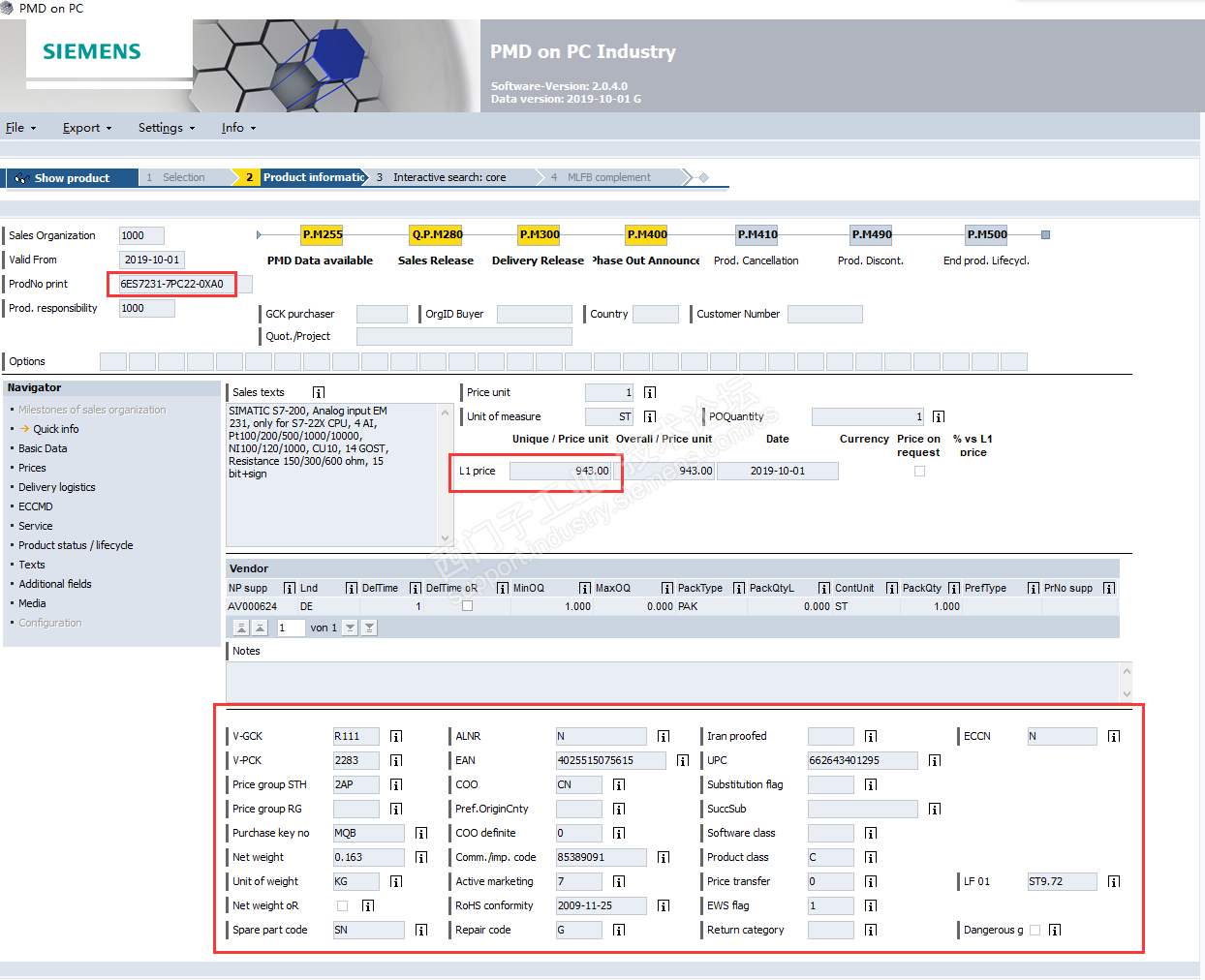Click the GCK purchaser input field

[x=382, y=314]
